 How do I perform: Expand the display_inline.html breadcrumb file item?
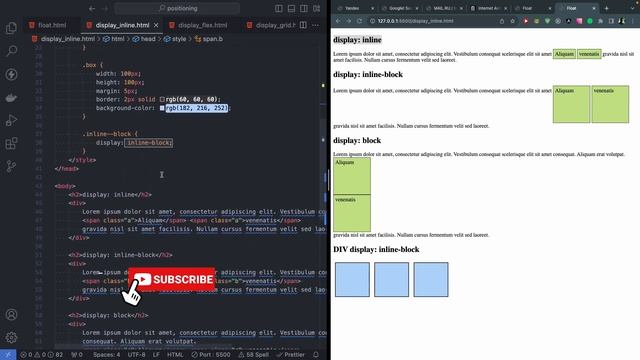point(63,39)
